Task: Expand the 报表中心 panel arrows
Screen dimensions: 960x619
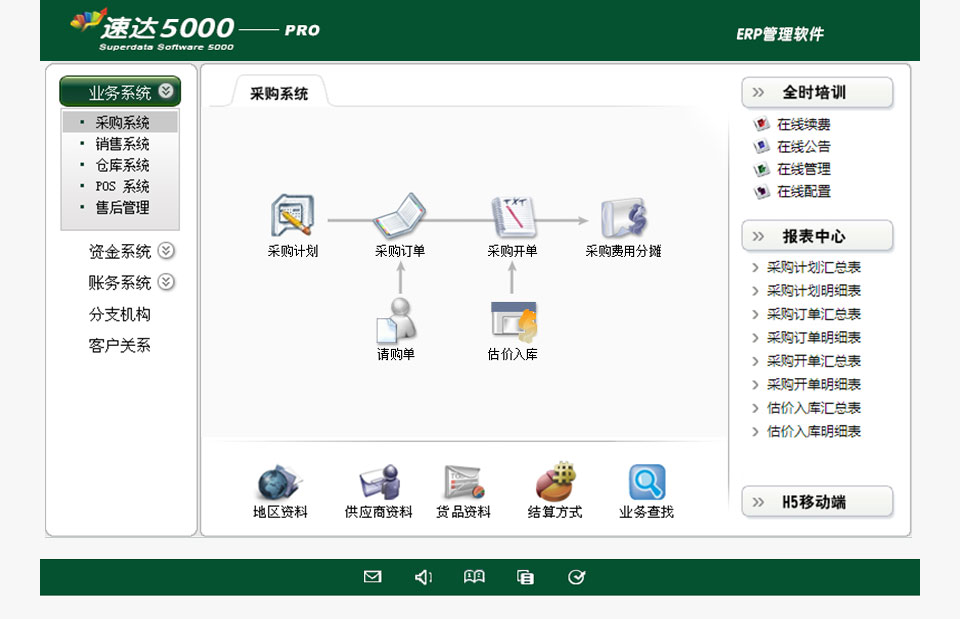Action: tap(758, 236)
